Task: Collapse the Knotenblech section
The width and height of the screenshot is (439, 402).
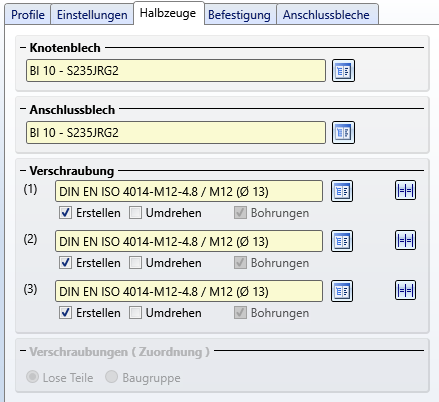Action: pos(23,48)
